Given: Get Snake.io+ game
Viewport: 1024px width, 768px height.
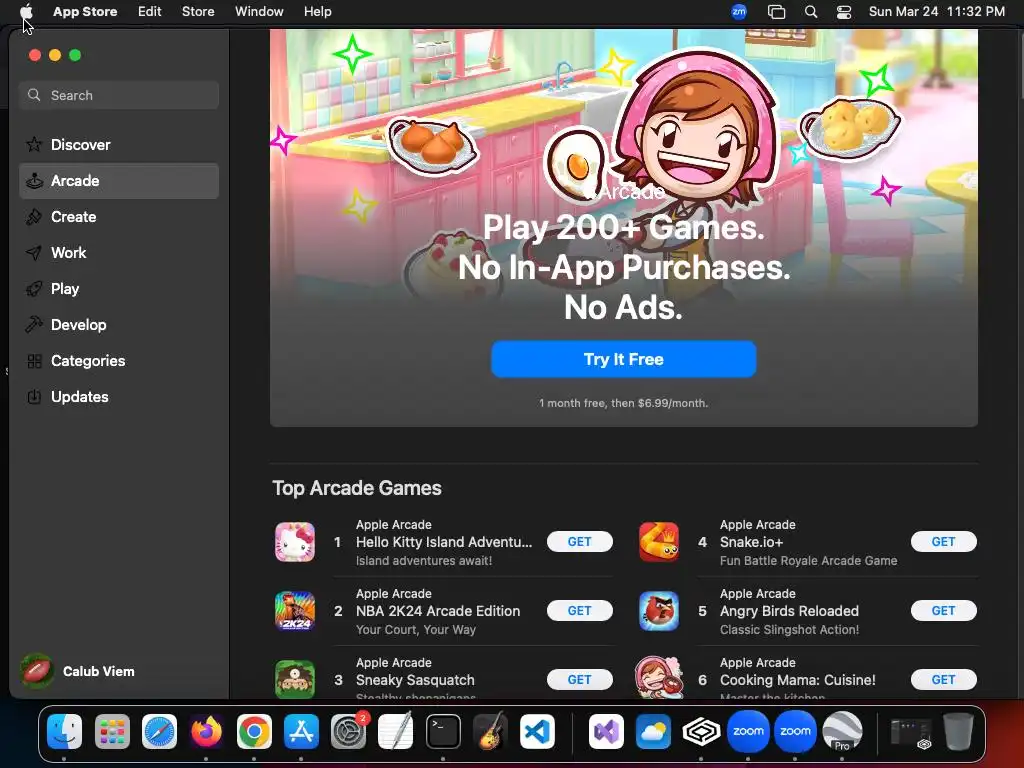Looking at the screenshot, I should [x=944, y=541].
